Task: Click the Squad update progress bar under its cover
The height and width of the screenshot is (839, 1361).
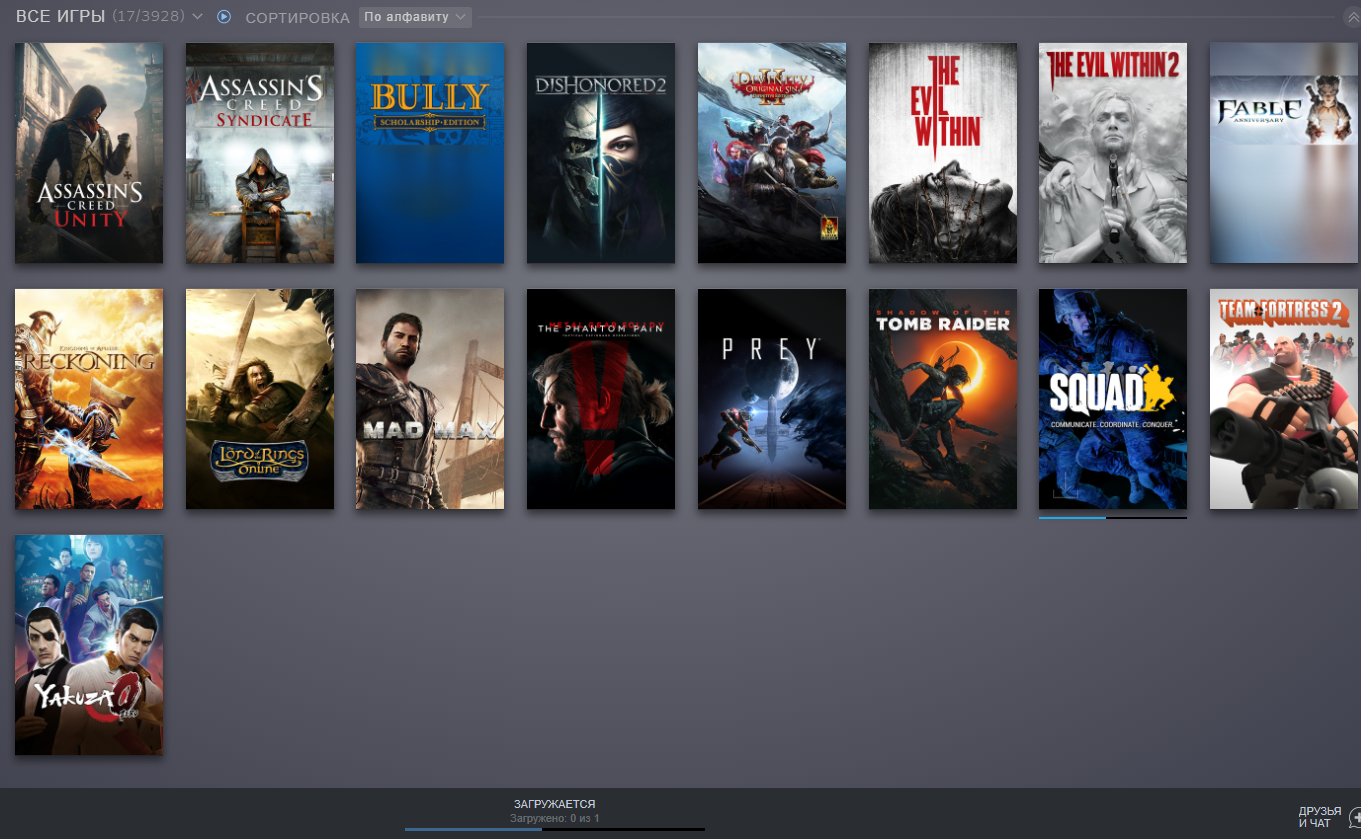Action: (x=1113, y=518)
